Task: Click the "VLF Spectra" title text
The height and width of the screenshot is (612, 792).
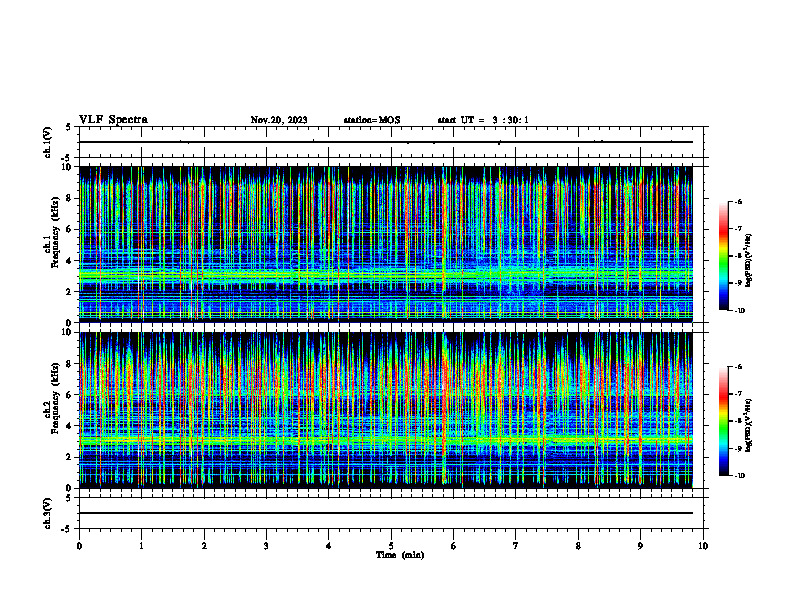Action: (113, 120)
